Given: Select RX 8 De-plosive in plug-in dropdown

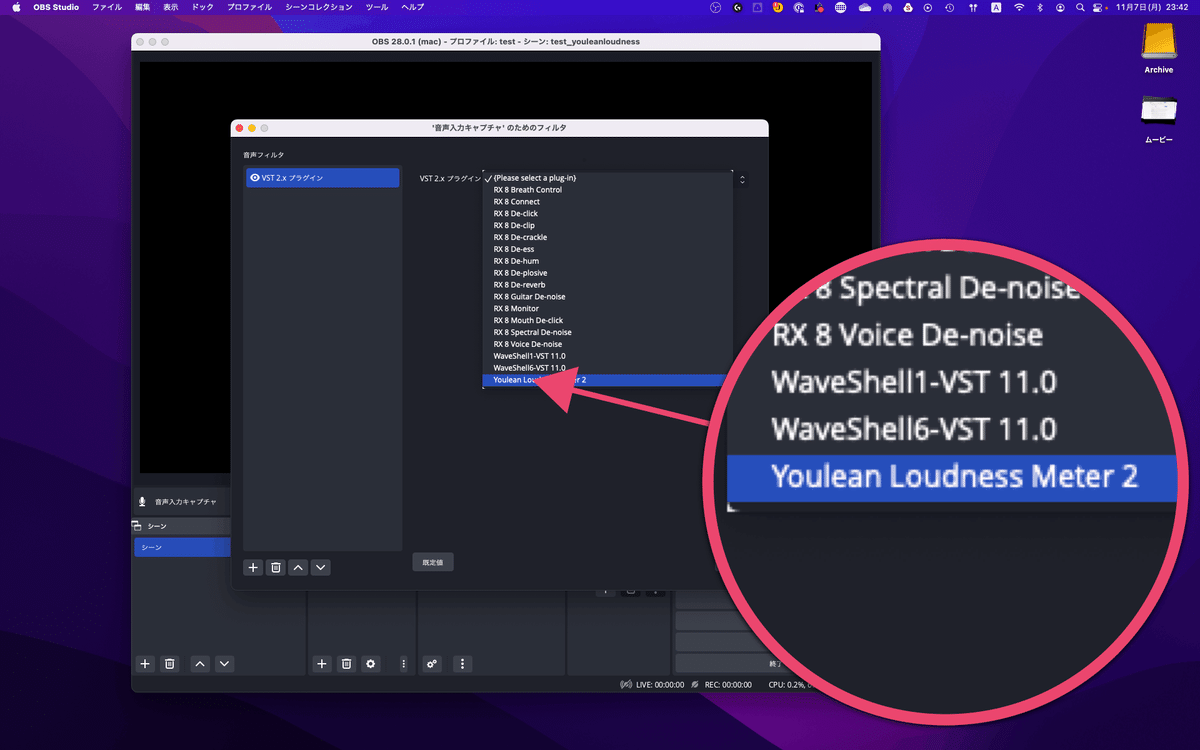Looking at the screenshot, I should (x=607, y=273).
